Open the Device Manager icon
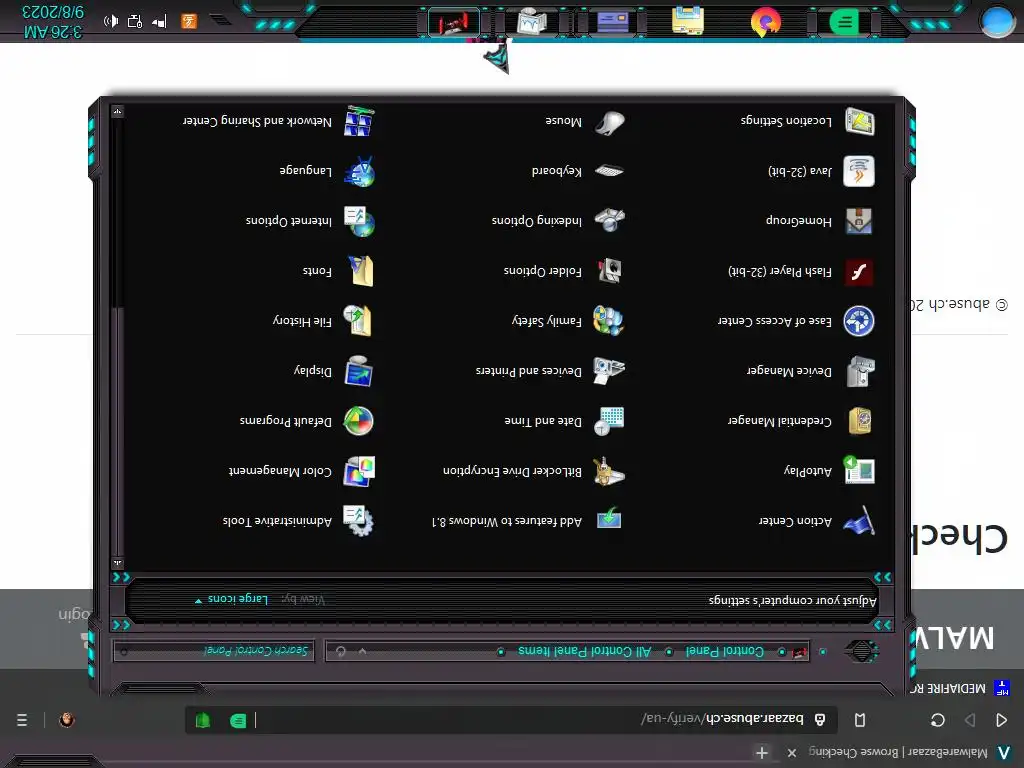 pyautogui.click(x=859, y=371)
